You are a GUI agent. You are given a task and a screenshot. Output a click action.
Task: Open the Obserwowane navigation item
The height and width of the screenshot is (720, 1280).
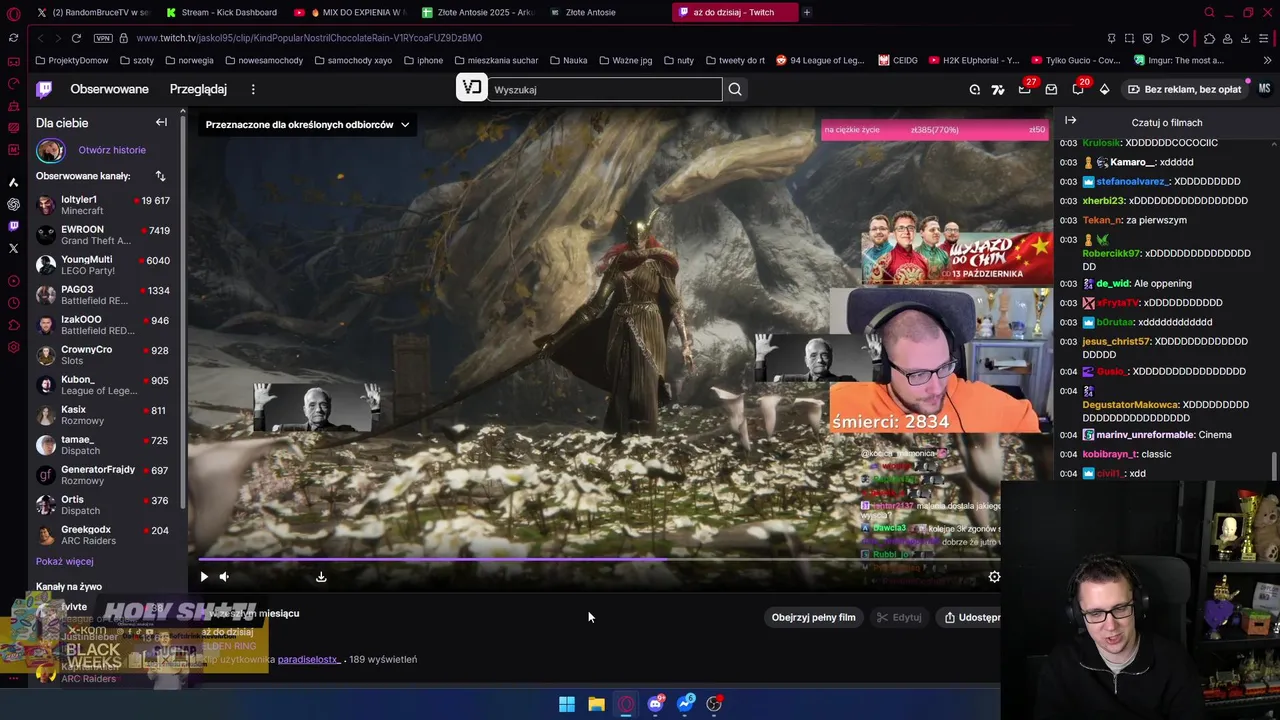tap(109, 89)
